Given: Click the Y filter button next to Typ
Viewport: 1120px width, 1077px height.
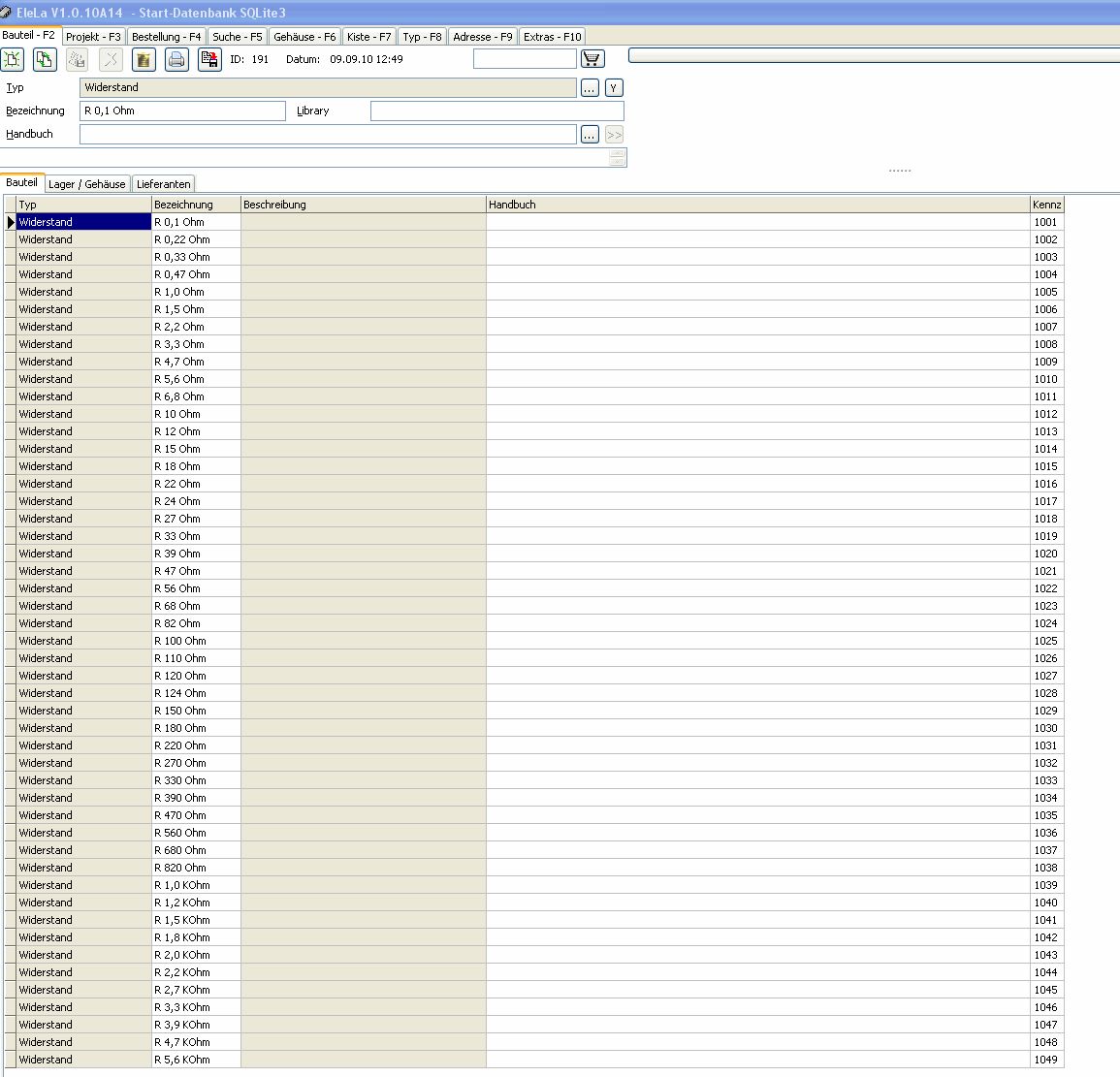Looking at the screenshot, I should (614, 88).
